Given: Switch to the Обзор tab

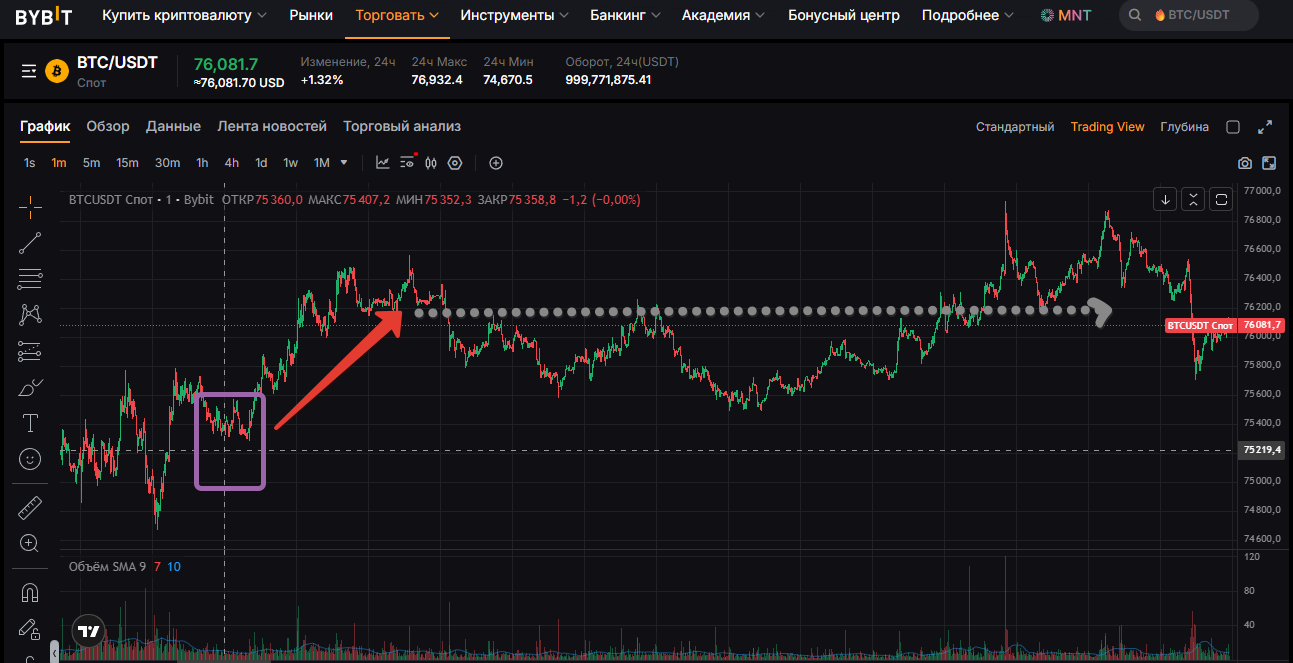Looking at the screenshot, I should [x=108, y=126].
